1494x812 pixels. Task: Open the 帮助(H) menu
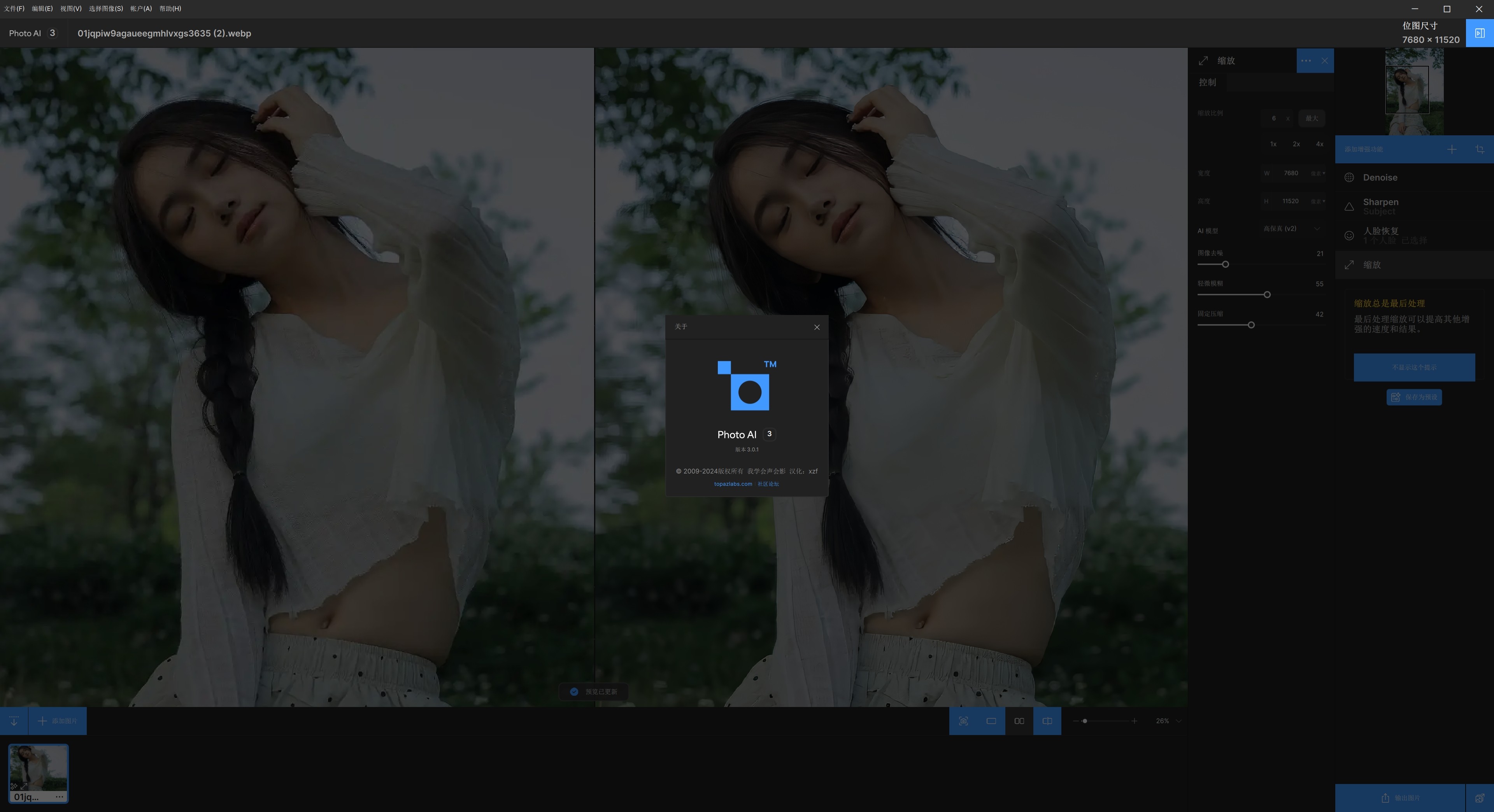coord(170,9)
